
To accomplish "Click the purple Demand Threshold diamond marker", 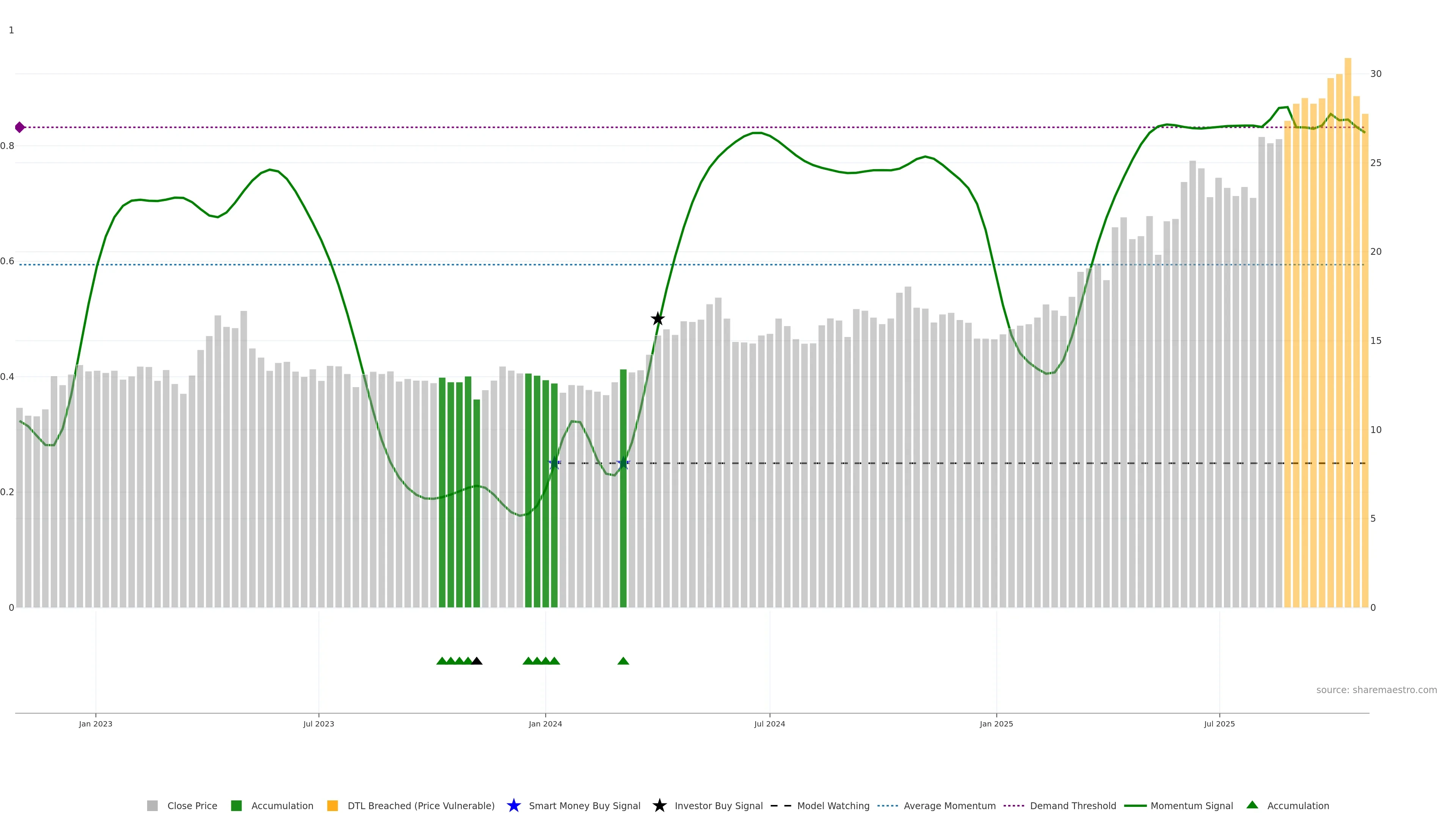I will (x=20, y=127).
